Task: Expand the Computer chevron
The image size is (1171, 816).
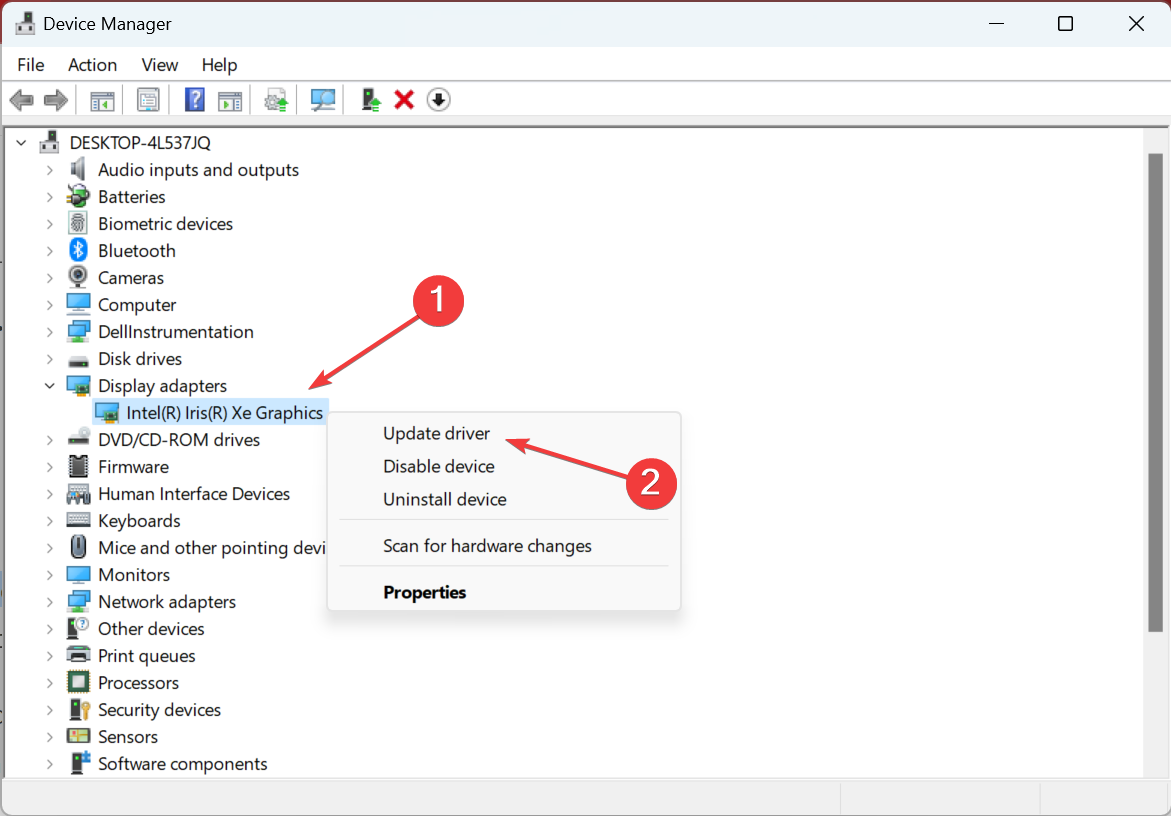Action: pos(49,305)
